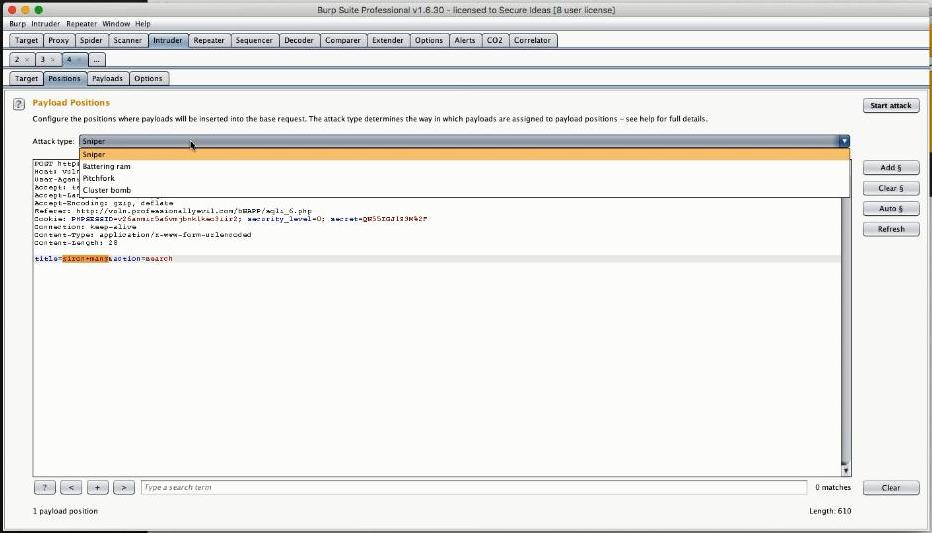Select Intruder attack tab 3
This screenshot has height=533, width=932.
click(43, 60)
